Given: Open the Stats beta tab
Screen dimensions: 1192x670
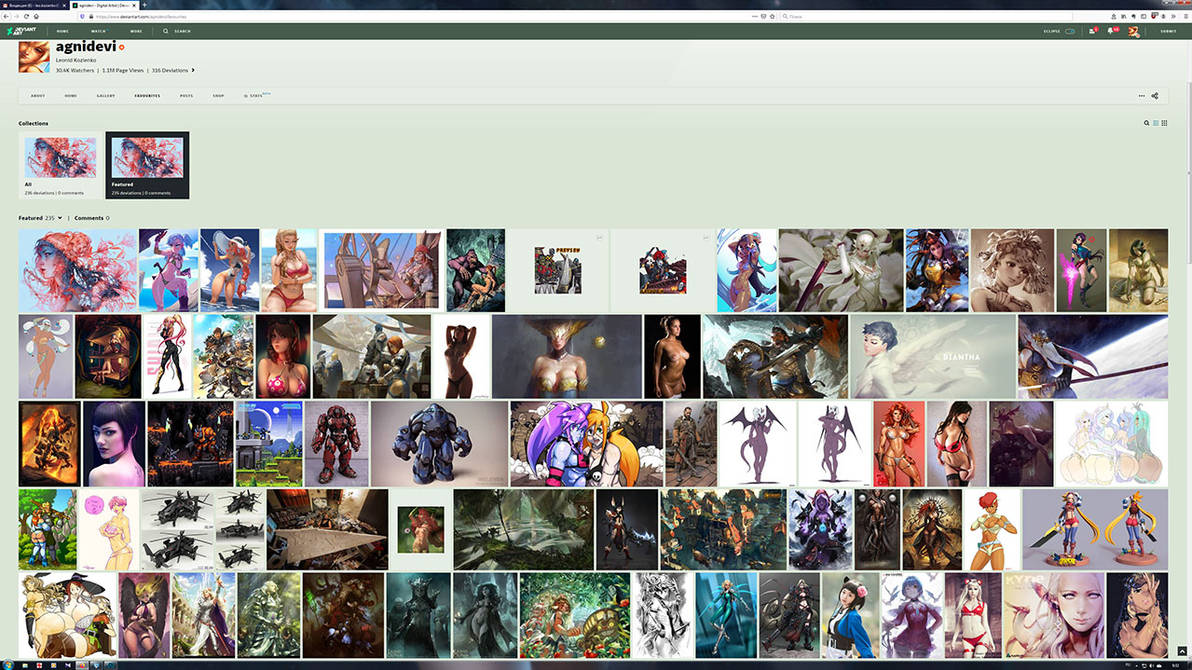Looking at the screenshot, I should click(x=256, y=95).
